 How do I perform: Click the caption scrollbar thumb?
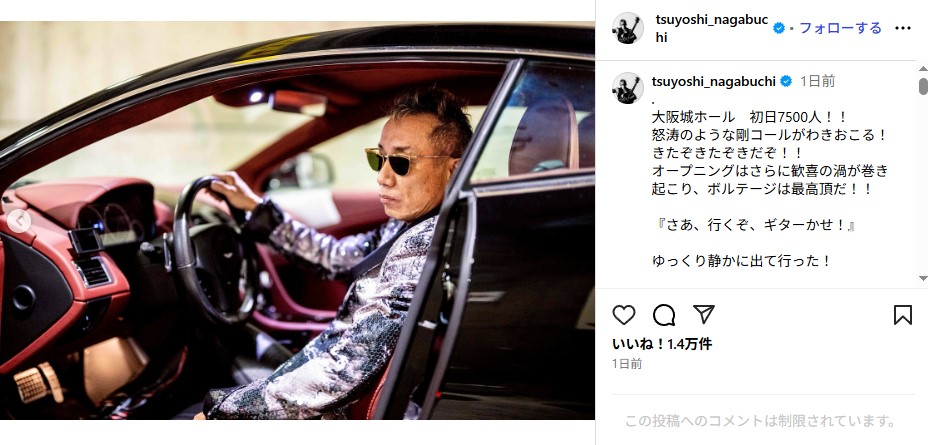[x=923, y=86]
